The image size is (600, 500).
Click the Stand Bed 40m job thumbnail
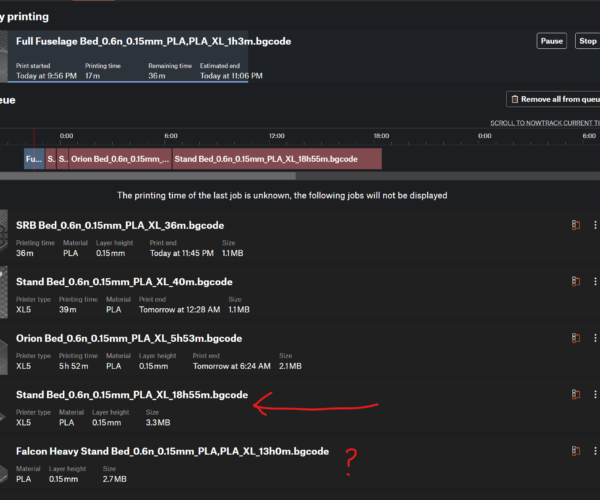click(x=3, y=293)
